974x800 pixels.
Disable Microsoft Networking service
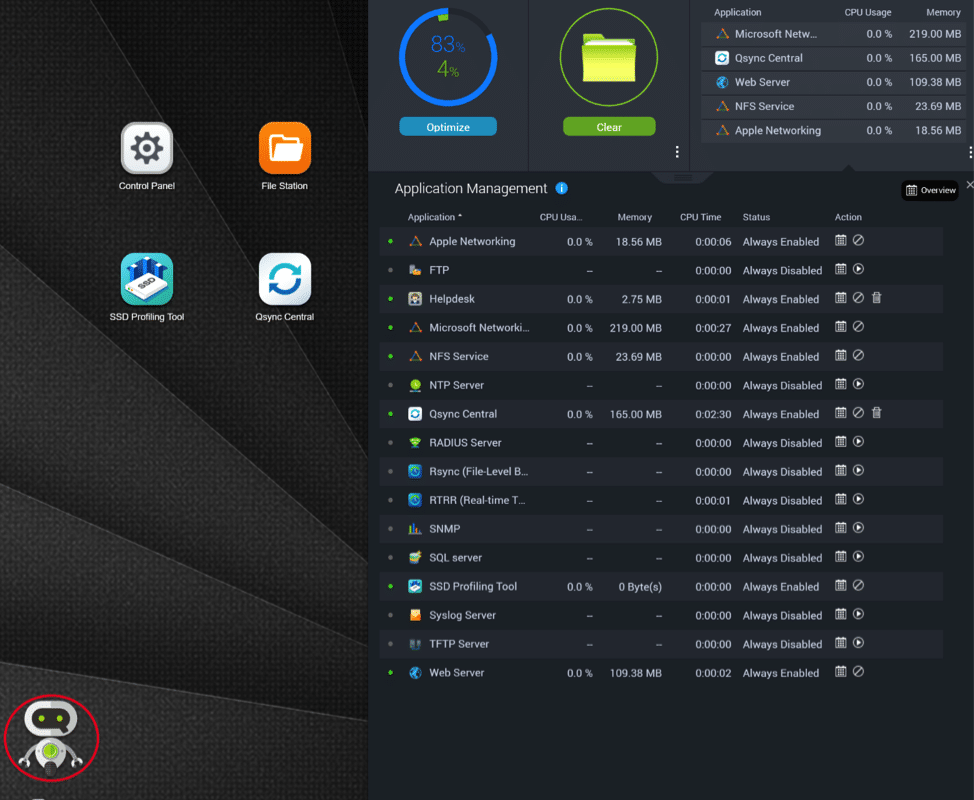click(x=858, y=327)
